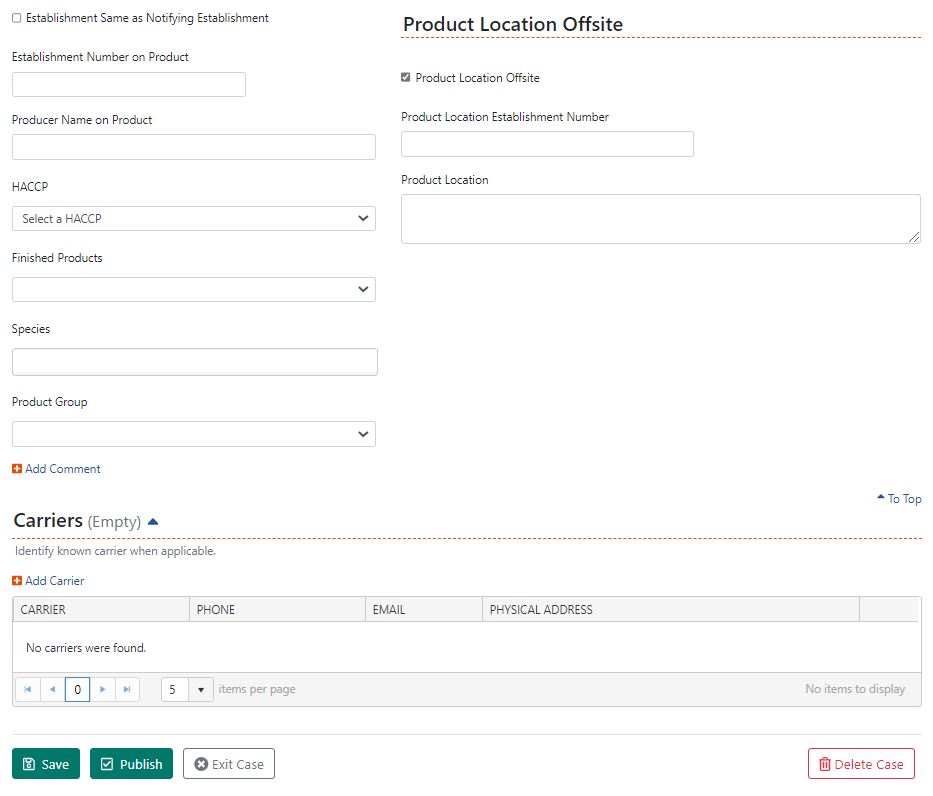Viewport: 933px width, 796px height.
Task: Go to the first page of carriers
Action: coord(27,689)
